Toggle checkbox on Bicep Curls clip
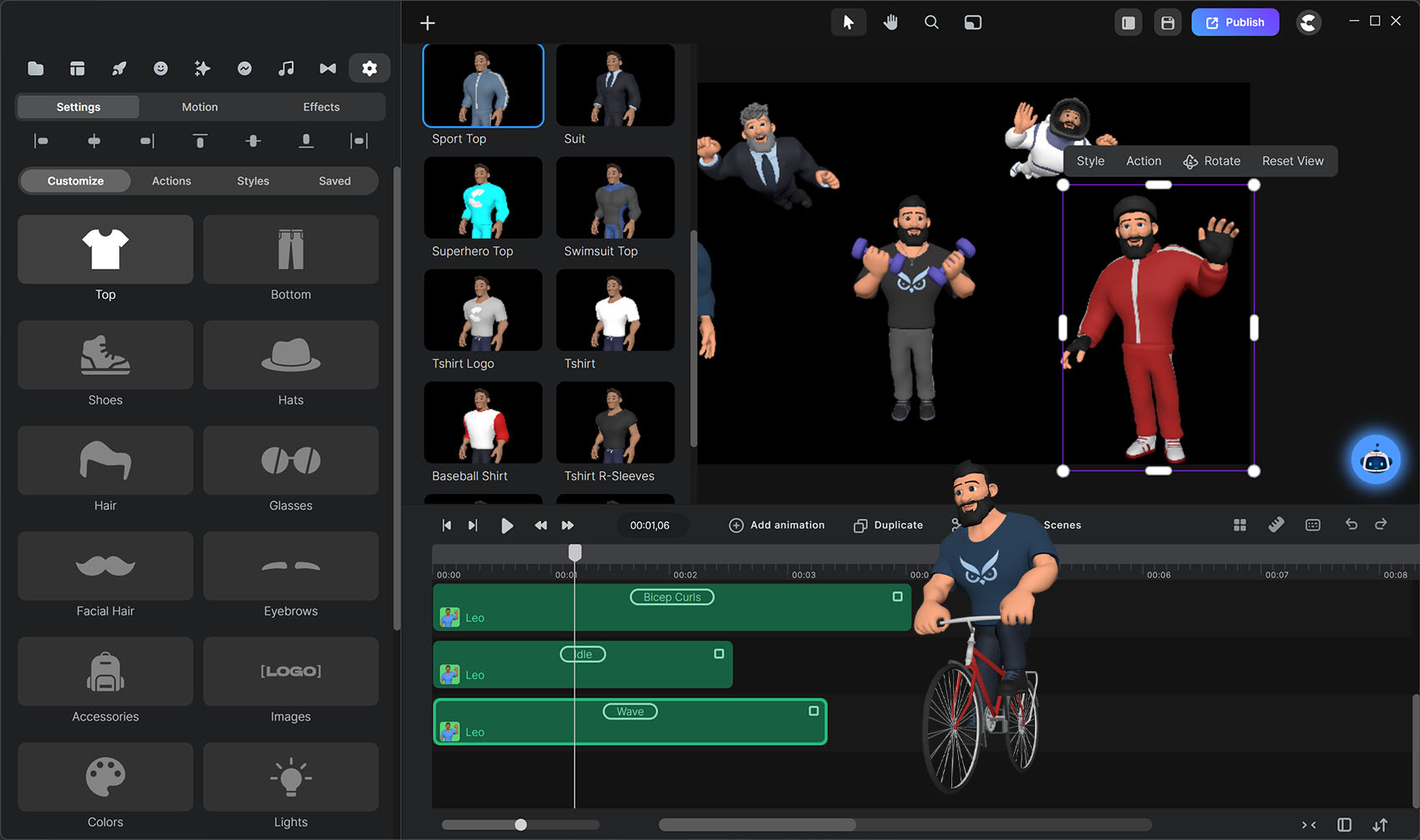The image size is (1420, 840). point(897,597)
